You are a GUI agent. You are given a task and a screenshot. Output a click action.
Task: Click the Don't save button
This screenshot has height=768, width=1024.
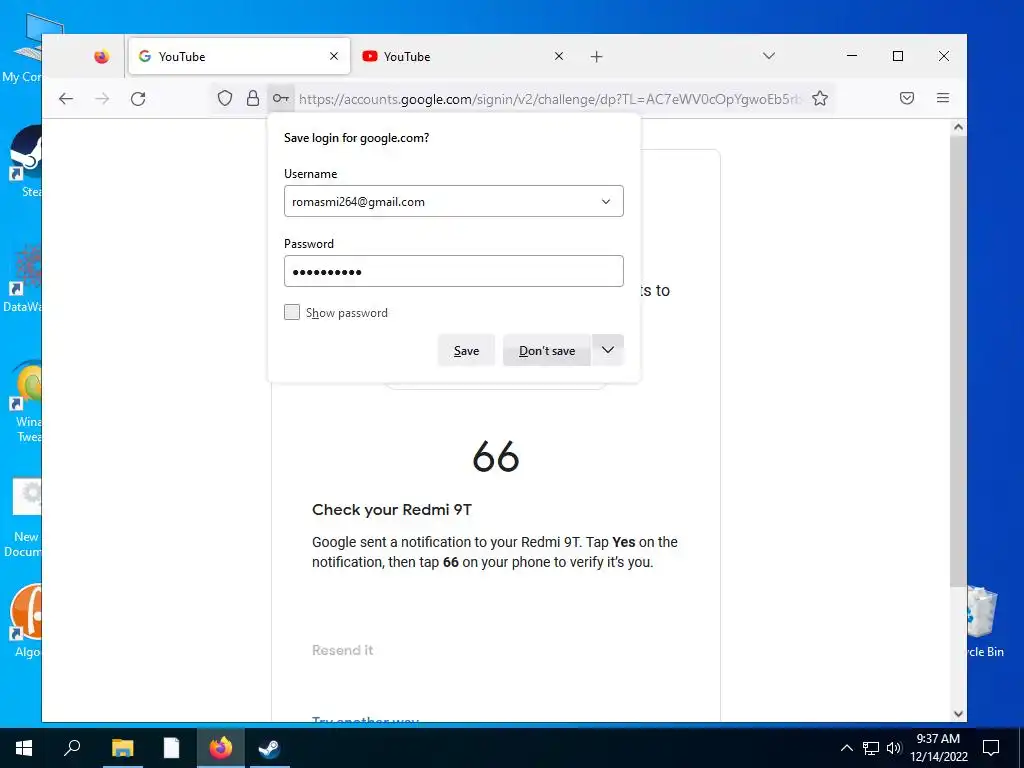[547, 351]
